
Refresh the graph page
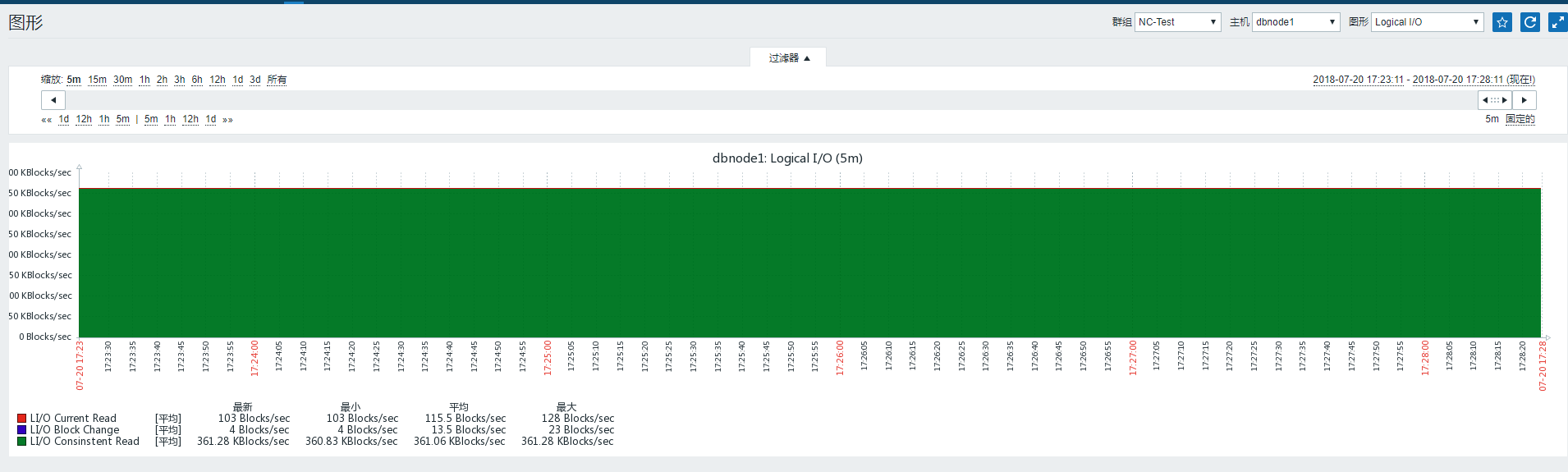(1529, 22)
